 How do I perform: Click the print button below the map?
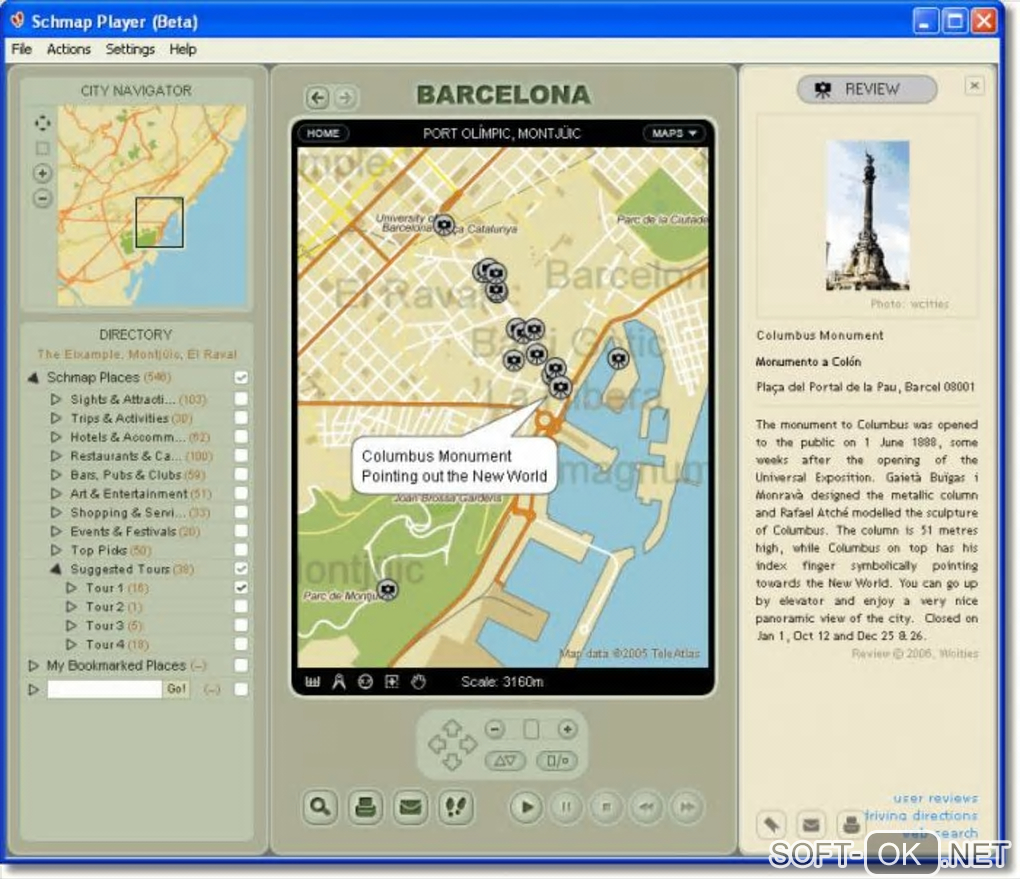pyautogui.click(x=366, y=807)
